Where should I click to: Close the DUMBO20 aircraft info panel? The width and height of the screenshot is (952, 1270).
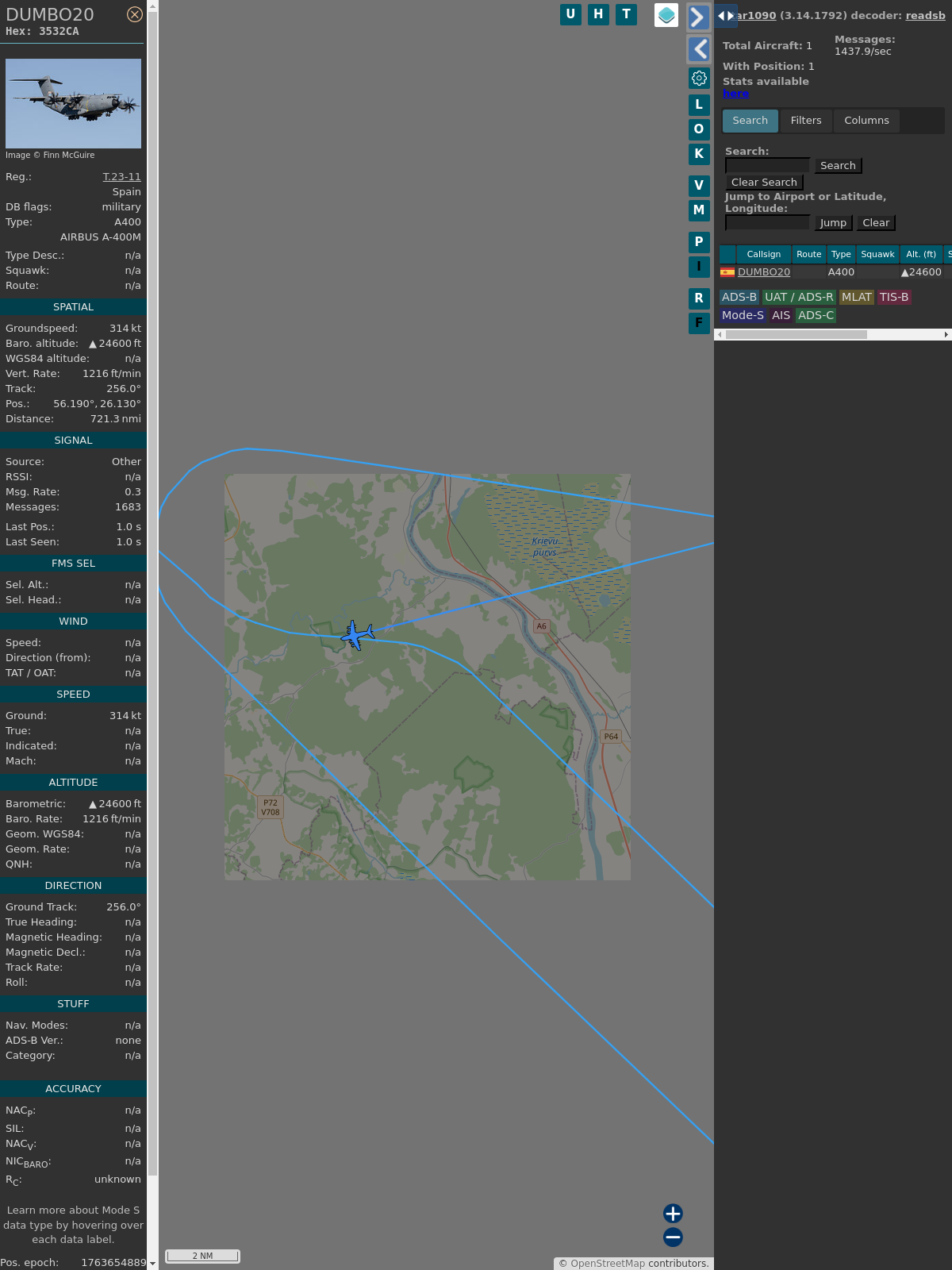pos(135,14)
